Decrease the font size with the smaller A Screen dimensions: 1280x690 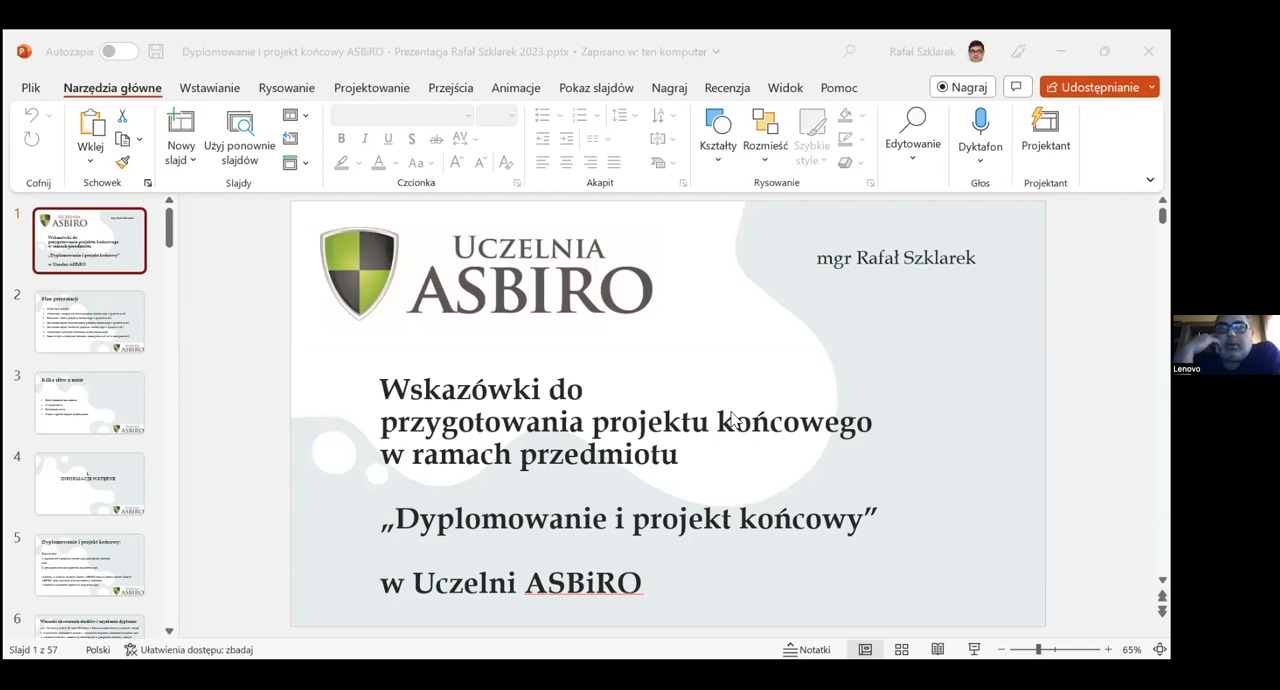480,162
